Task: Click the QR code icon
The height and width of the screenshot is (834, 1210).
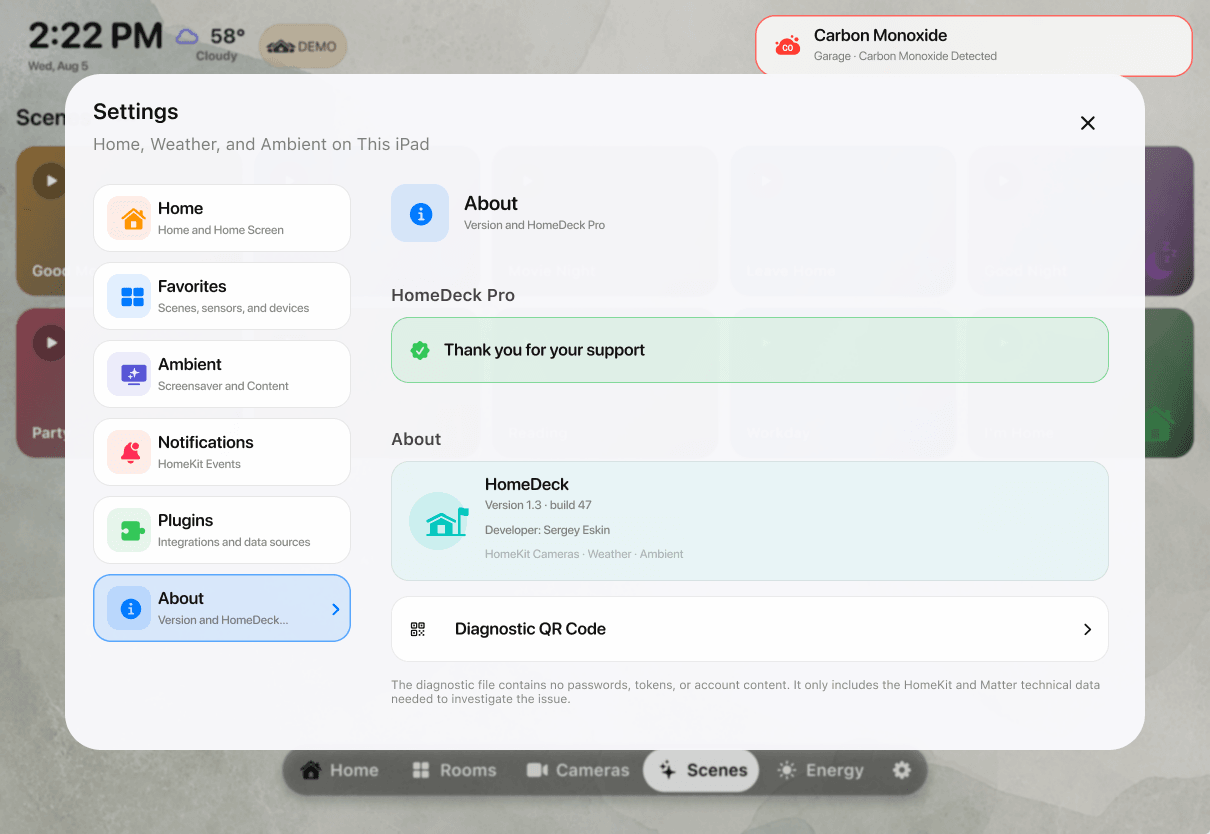Action: tap(418, 629)
